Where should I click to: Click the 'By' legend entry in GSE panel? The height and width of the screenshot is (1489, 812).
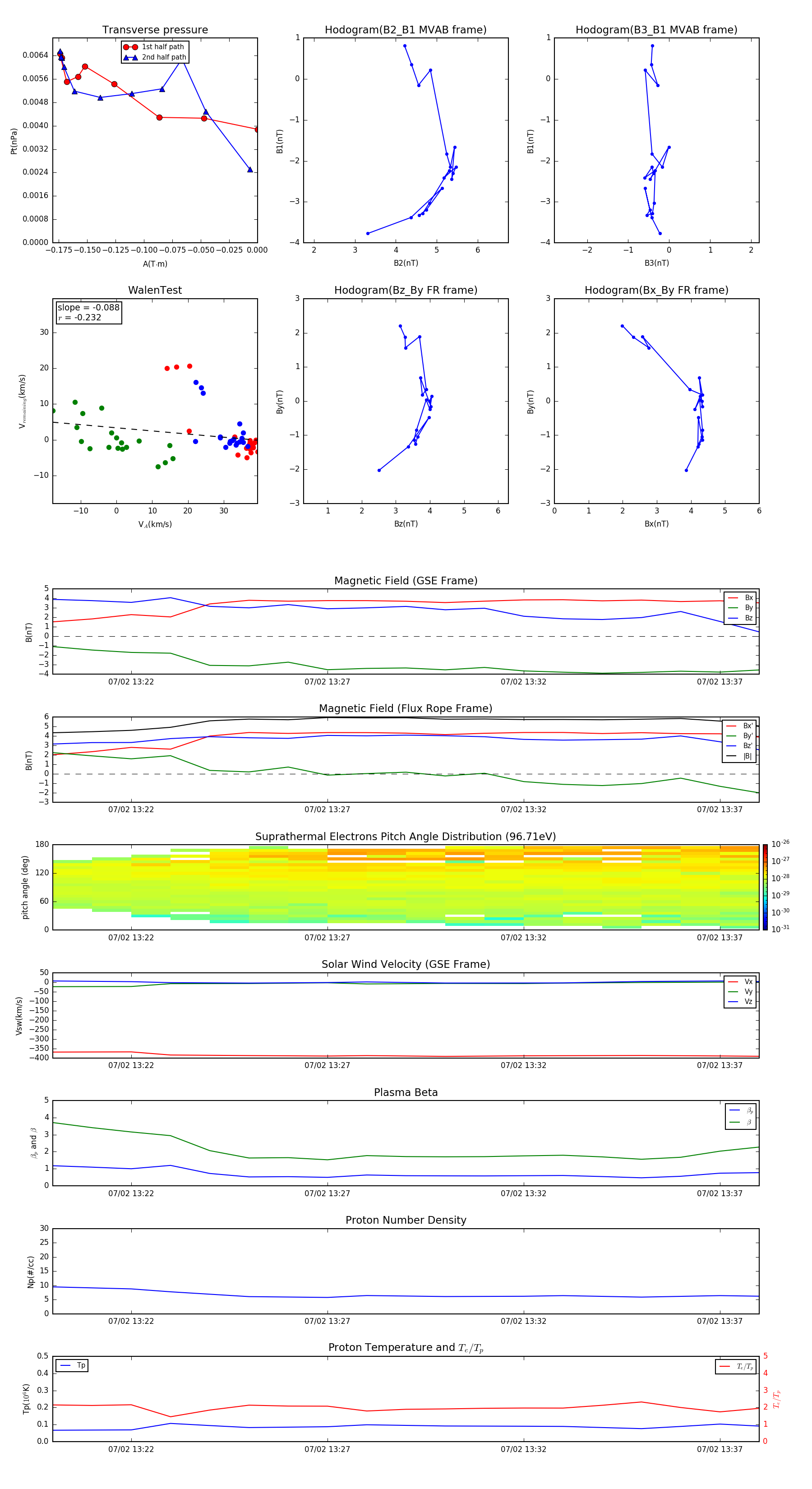coord(740,607)
